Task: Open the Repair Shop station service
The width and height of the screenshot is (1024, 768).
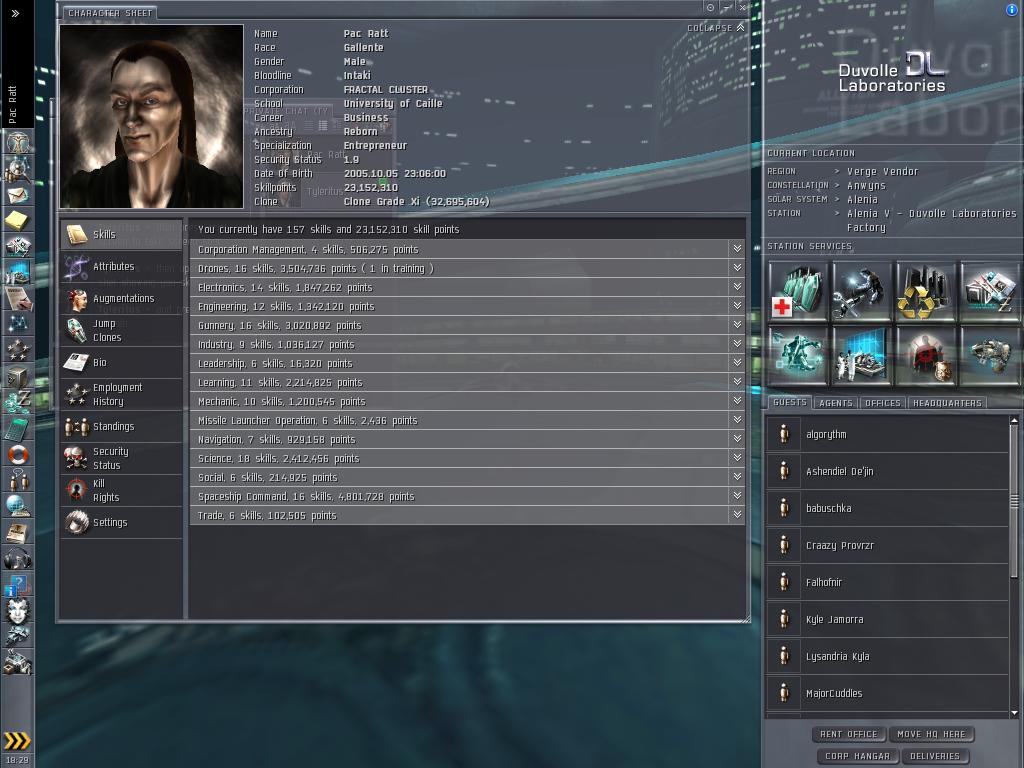Action: coord(861,291)
